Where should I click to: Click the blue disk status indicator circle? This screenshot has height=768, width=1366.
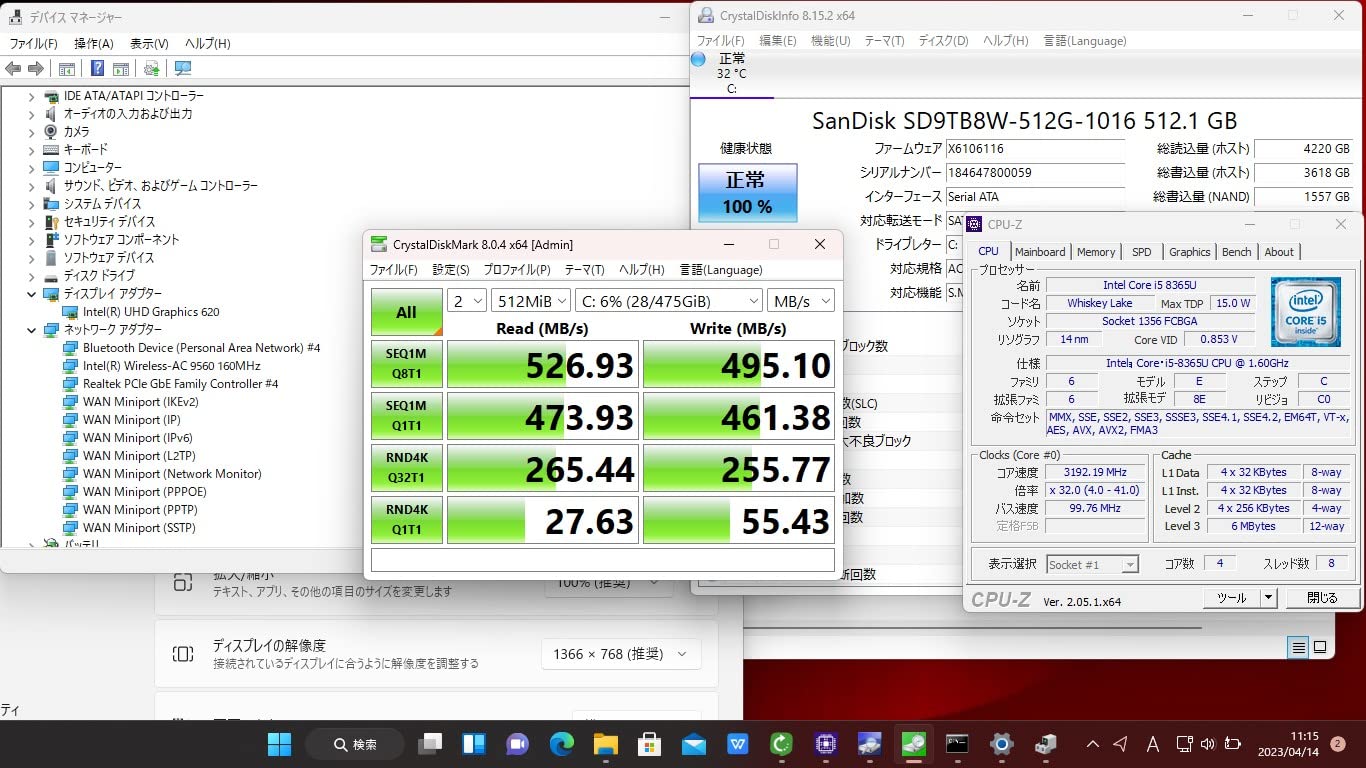[698, 59]
